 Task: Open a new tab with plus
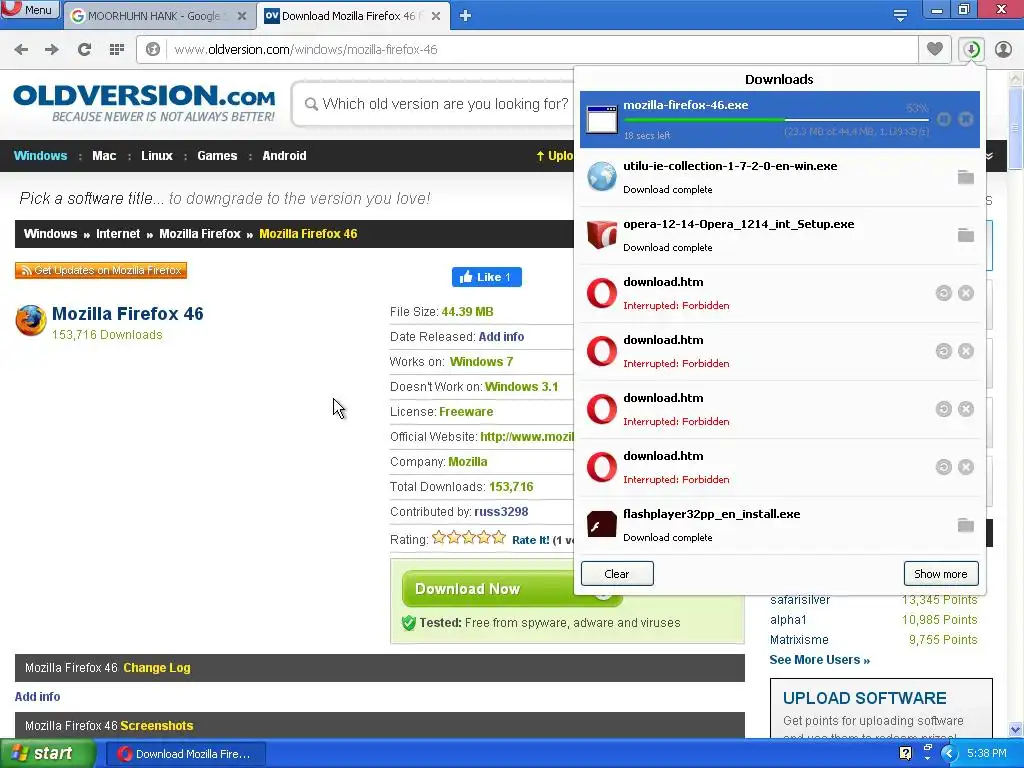pos(465,16)
